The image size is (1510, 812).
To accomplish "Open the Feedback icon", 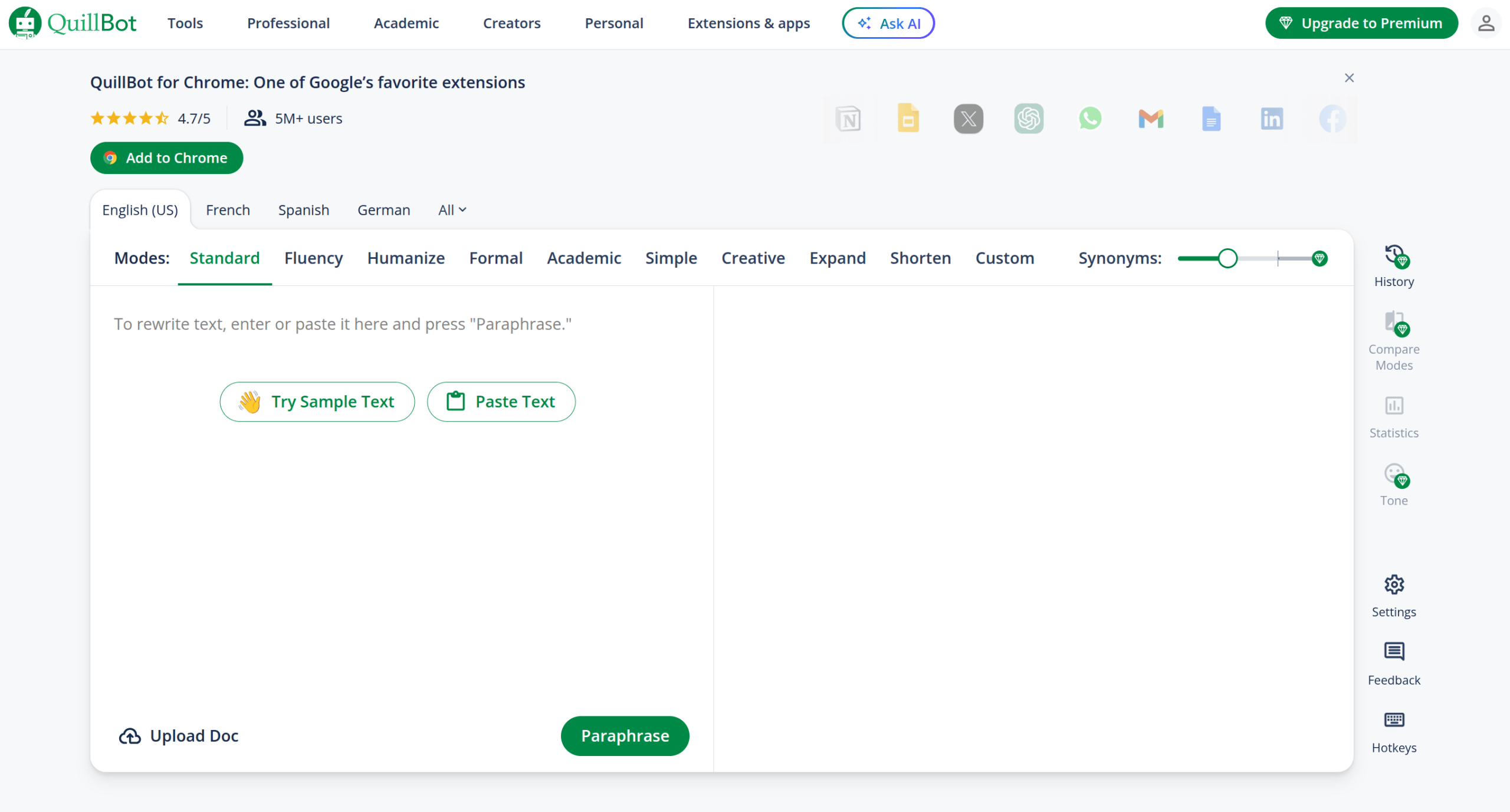I will point(1394,652).
